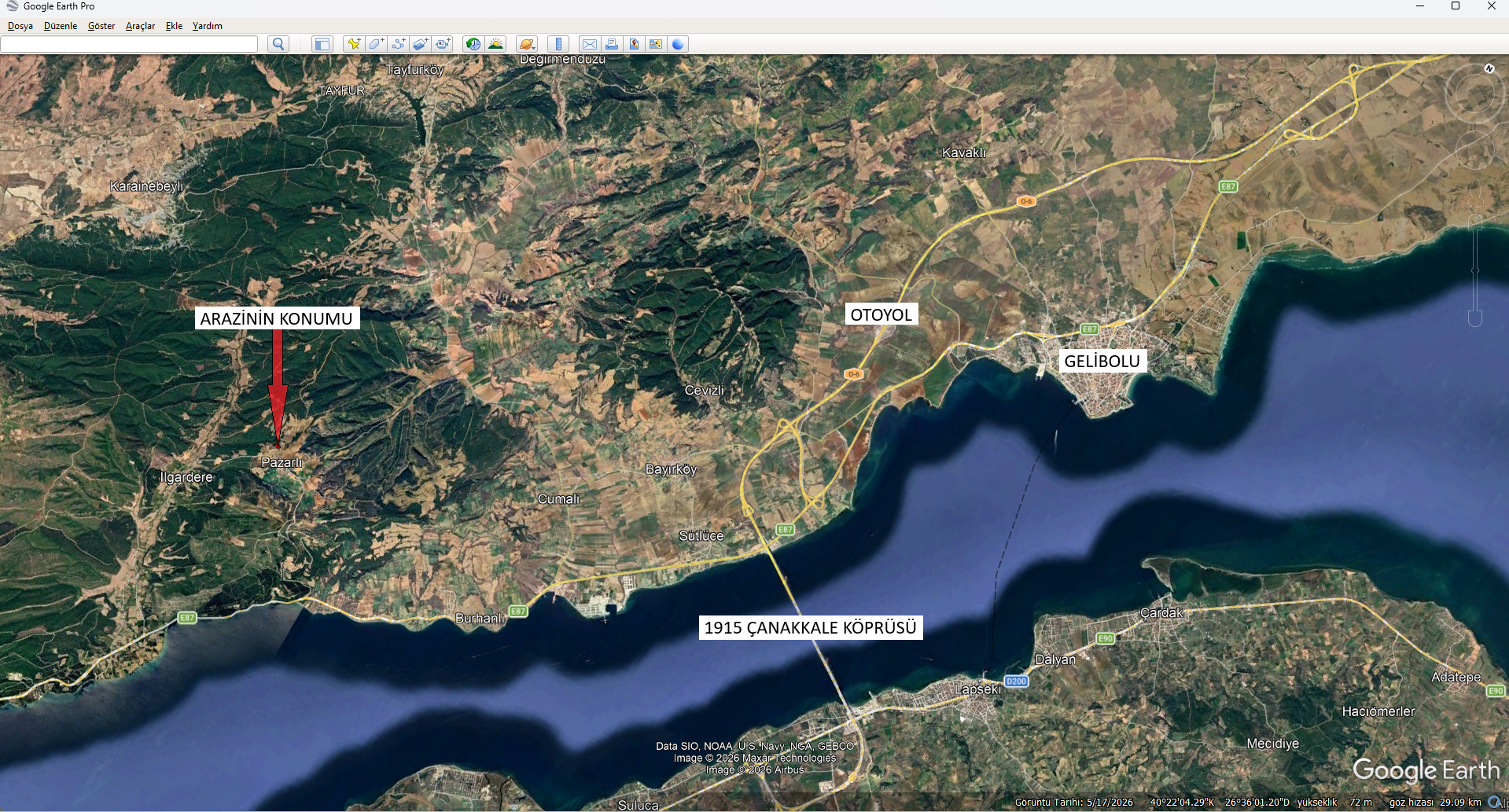1509x812 pixels.
Task: Start the record a tour tool
Action: 443,44
